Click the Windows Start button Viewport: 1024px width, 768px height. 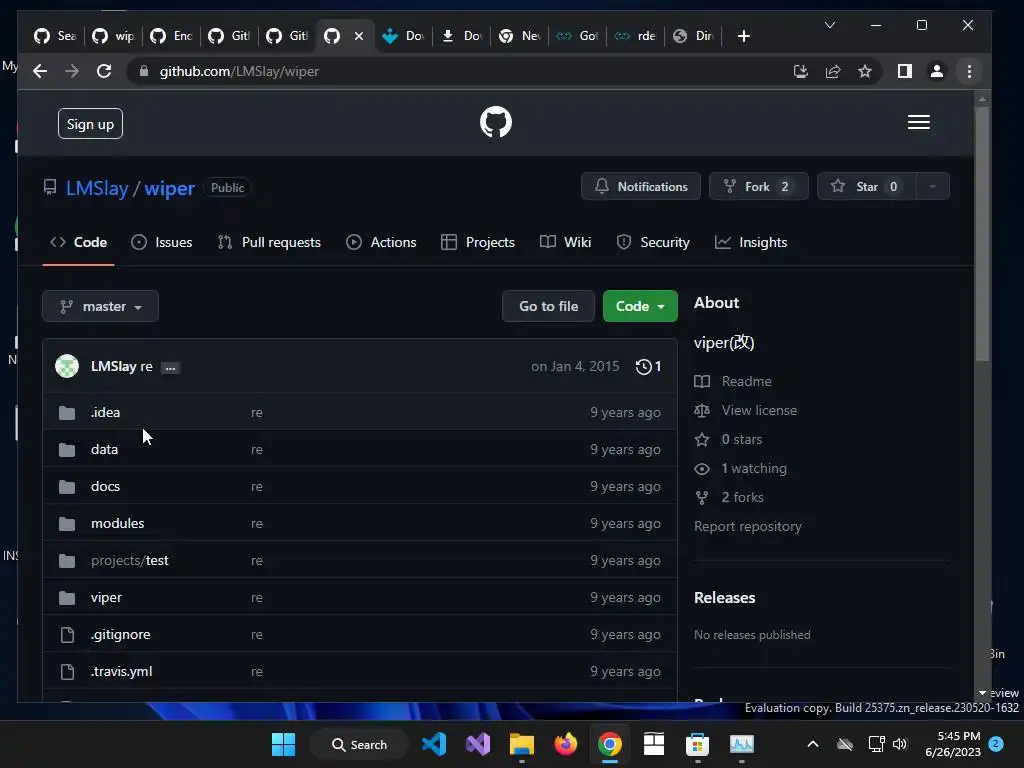pos(283,744)
